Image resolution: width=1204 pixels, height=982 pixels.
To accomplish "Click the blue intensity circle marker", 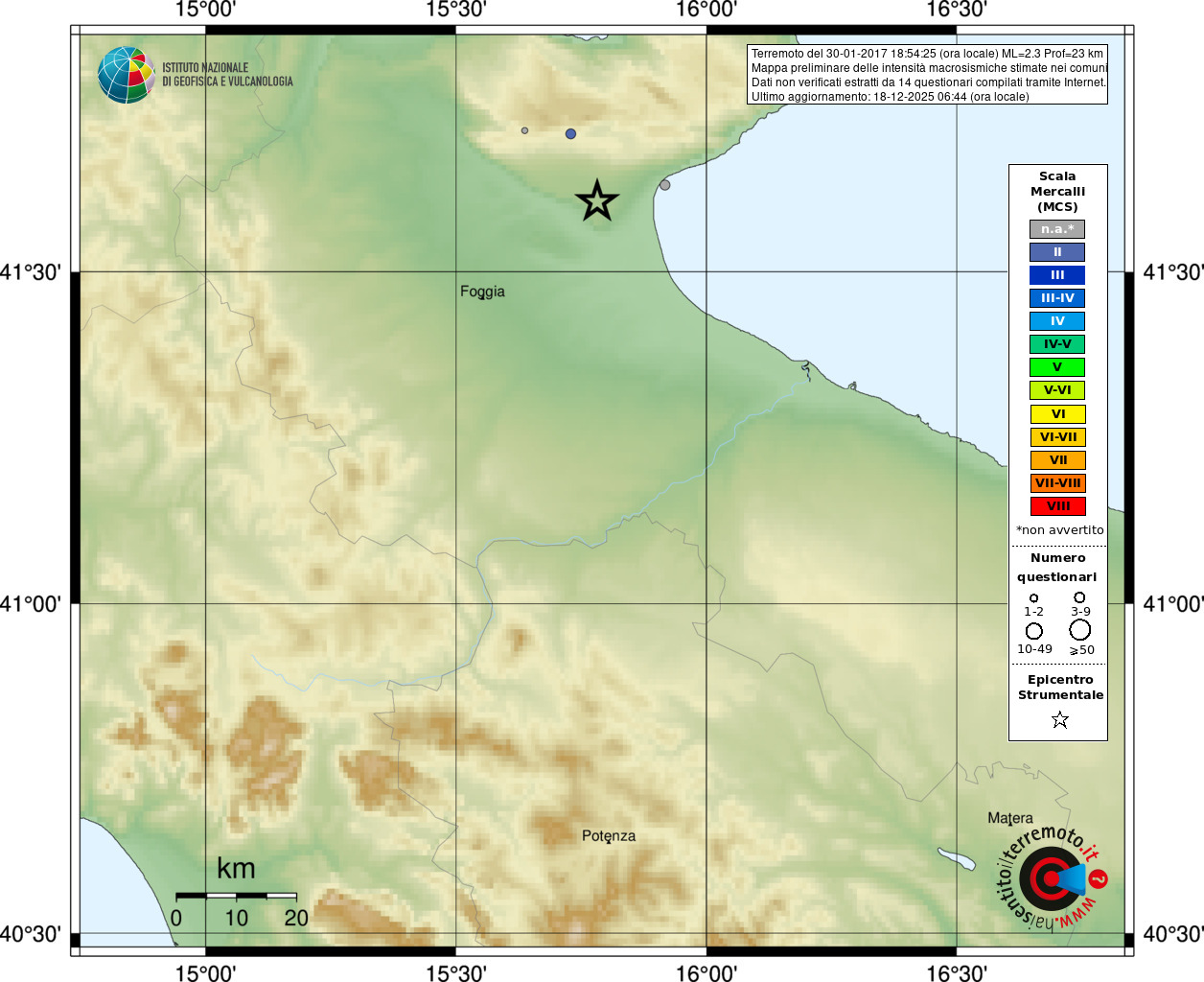I will click(571, 134).
